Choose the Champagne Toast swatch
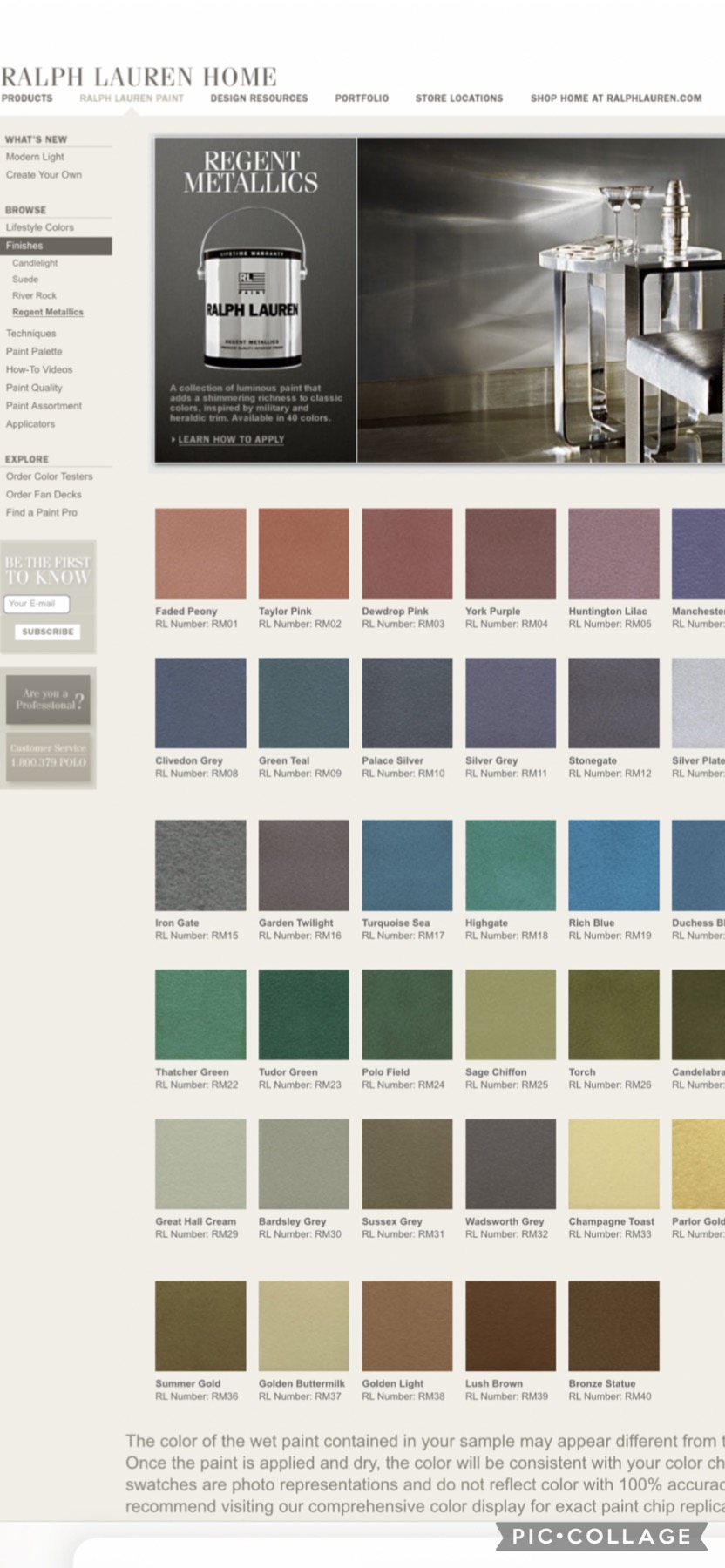 (613, 1164)
